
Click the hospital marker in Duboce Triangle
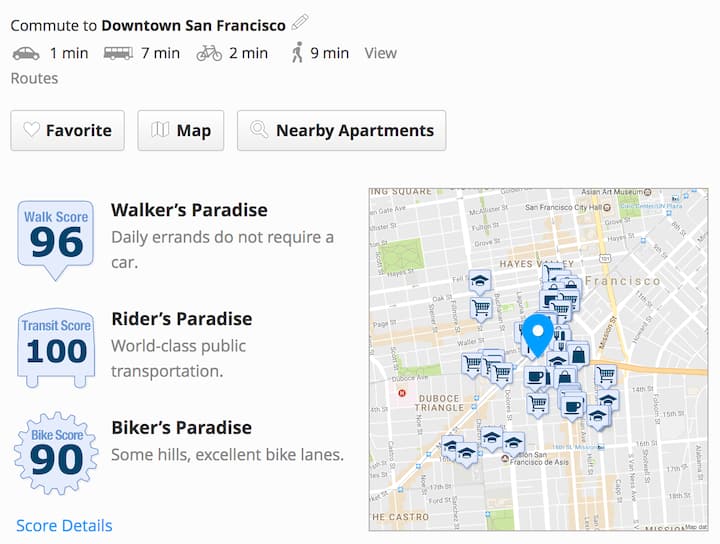pos(402,393)
